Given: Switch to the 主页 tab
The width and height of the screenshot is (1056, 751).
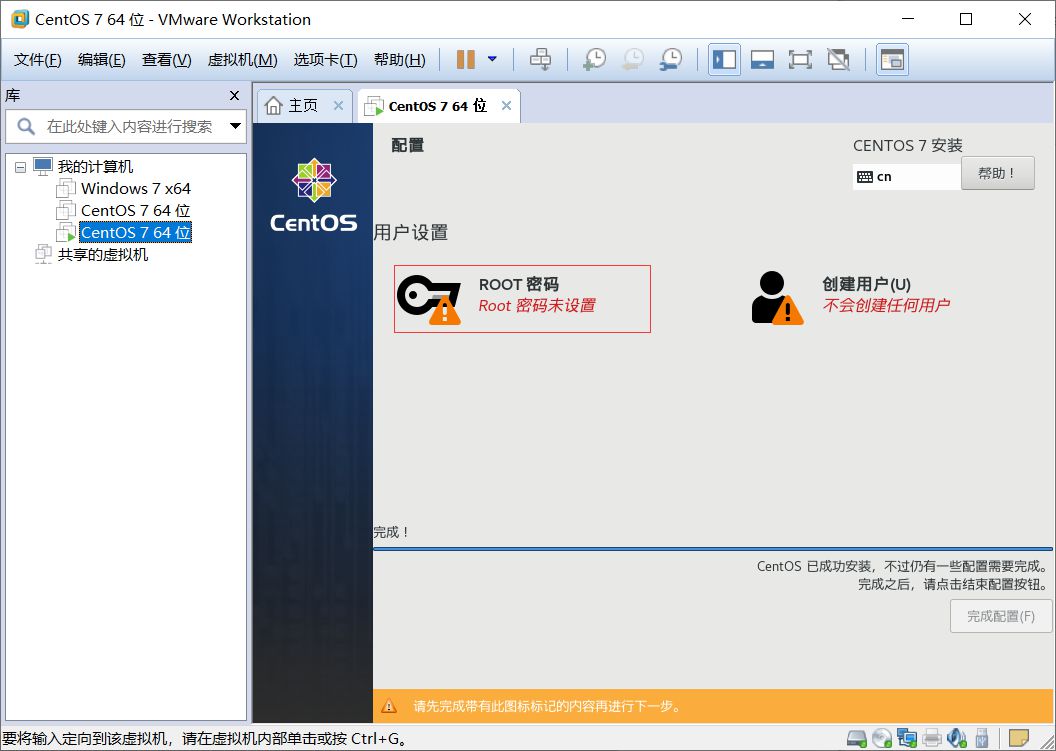Looking at the screenshot, I should 303,106.
